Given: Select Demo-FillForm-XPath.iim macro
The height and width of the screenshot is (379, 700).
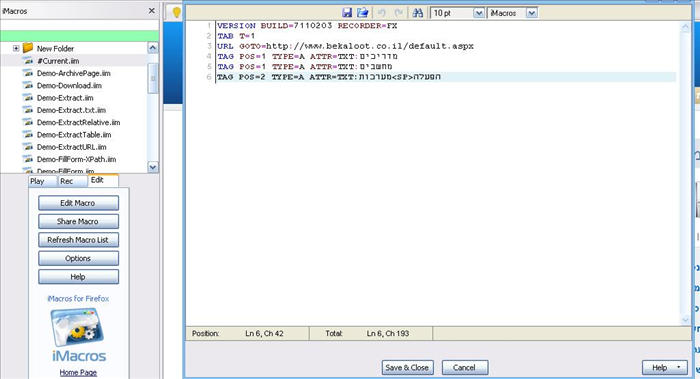Looking at the screenshot, I should coord(76,159).
